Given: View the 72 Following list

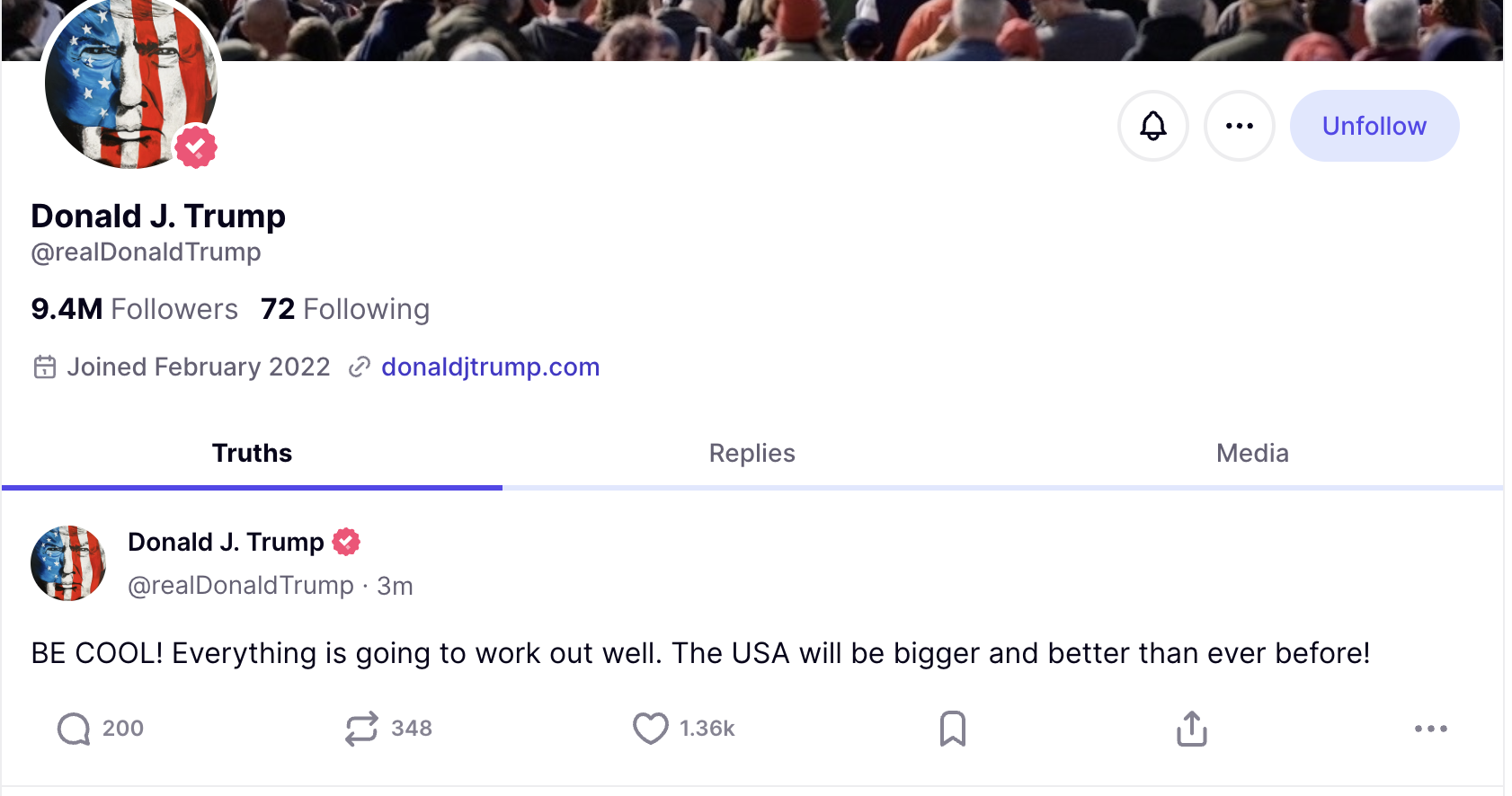Looking at the screenshot, I should (x=345, y=309).
